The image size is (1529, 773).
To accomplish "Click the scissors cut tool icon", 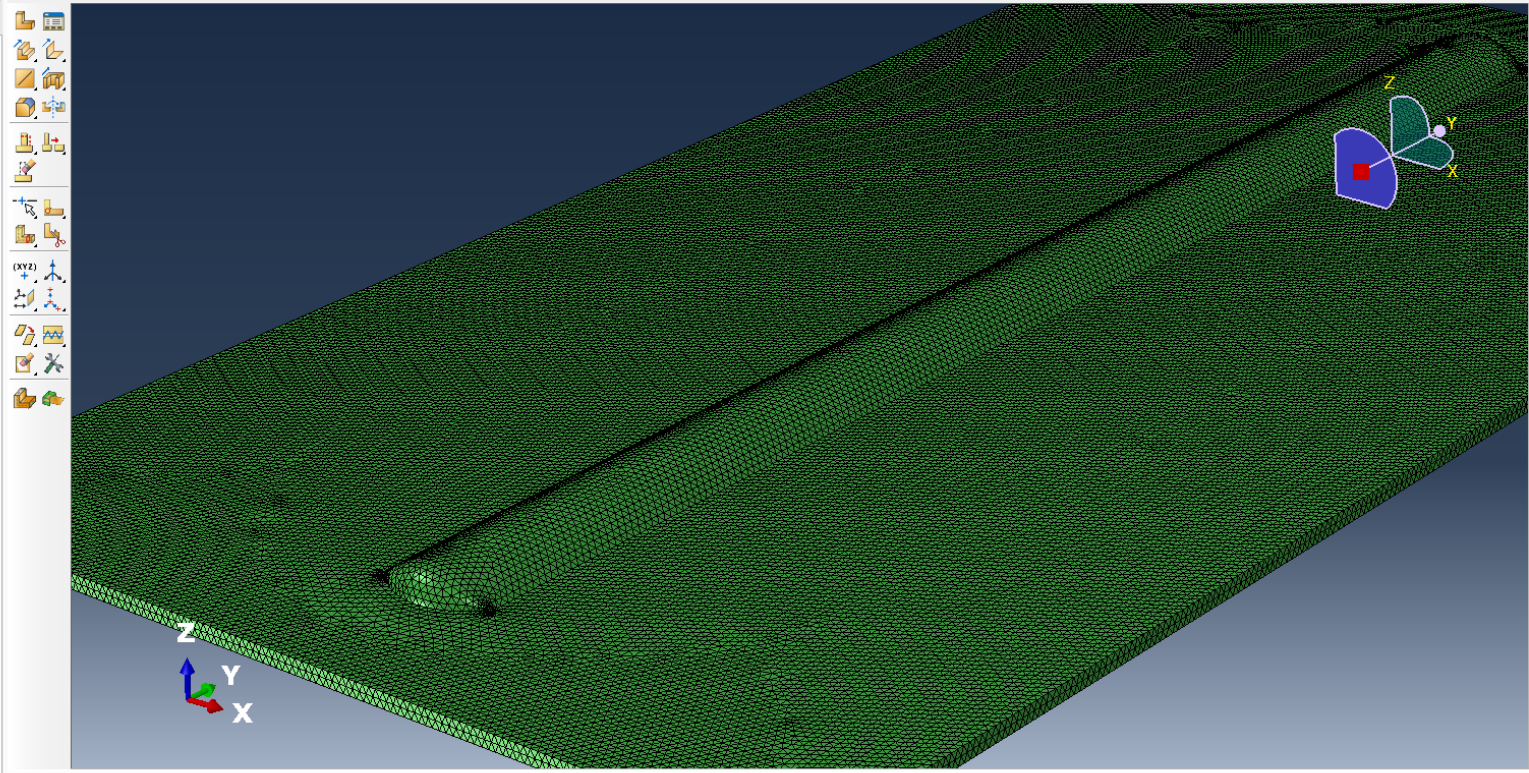I will 54,236.
